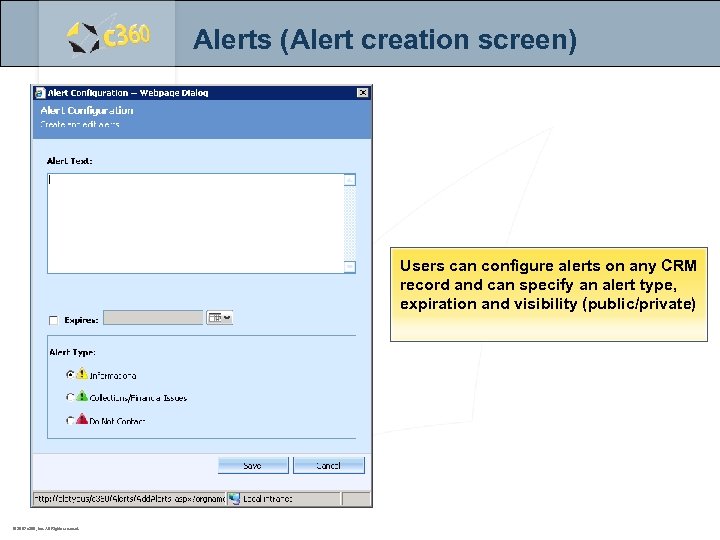Save the alert configuration
Screen dimensions: 720x540
253,465
